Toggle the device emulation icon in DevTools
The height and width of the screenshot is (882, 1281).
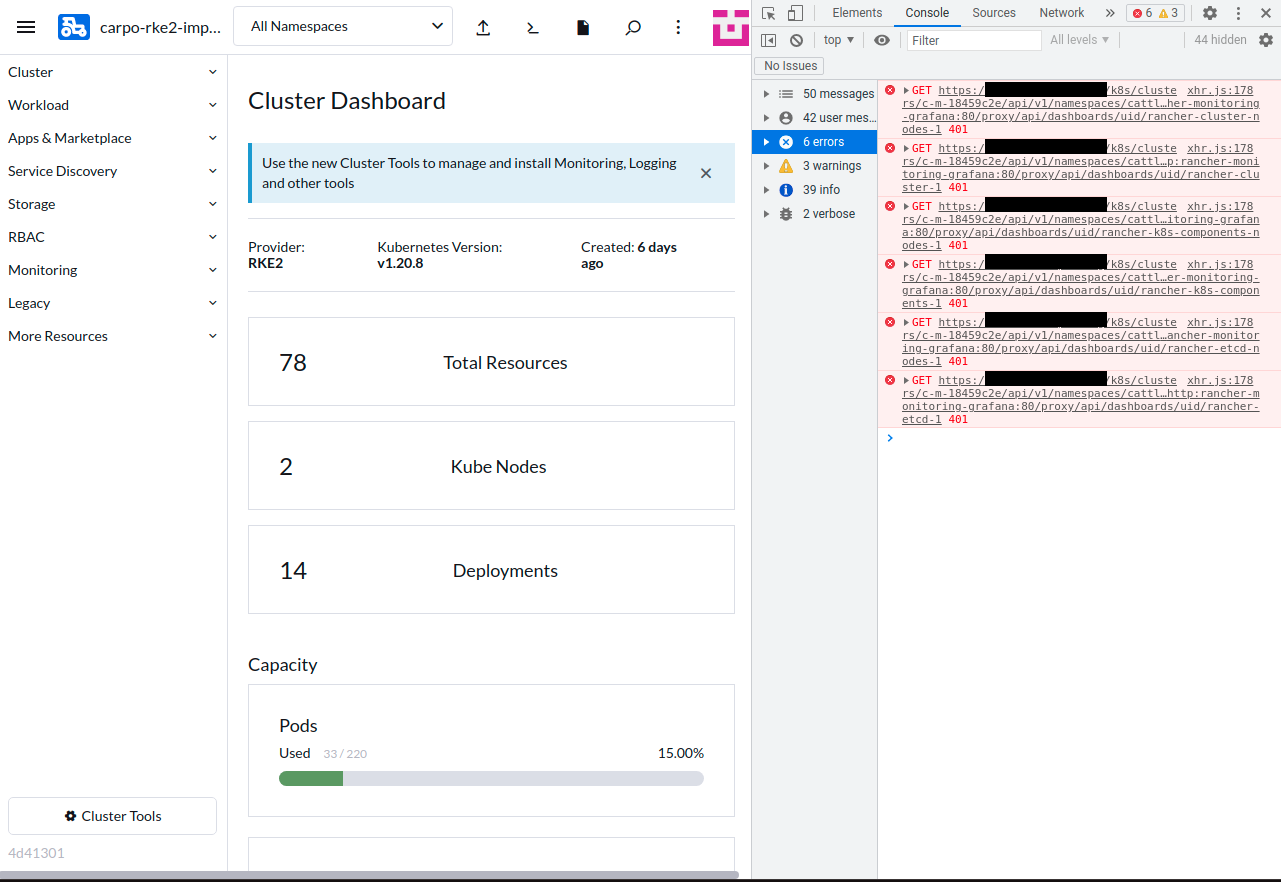pos(794,13)
